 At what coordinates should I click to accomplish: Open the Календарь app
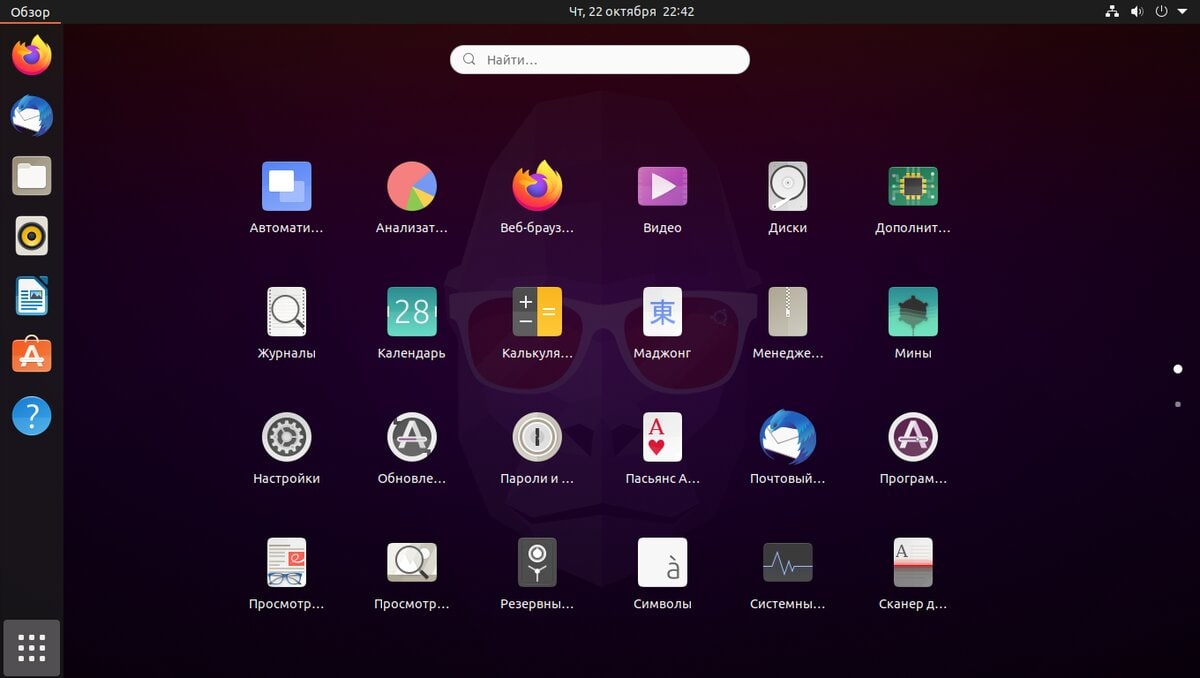[412, 312]
